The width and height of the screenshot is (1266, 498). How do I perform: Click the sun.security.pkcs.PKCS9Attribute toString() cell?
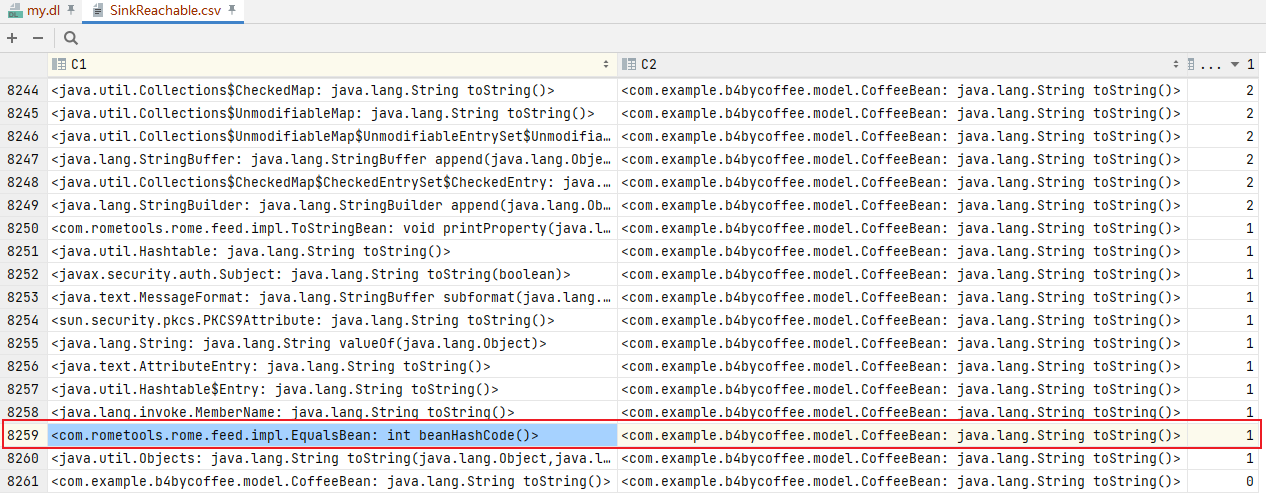pos(332,320)
